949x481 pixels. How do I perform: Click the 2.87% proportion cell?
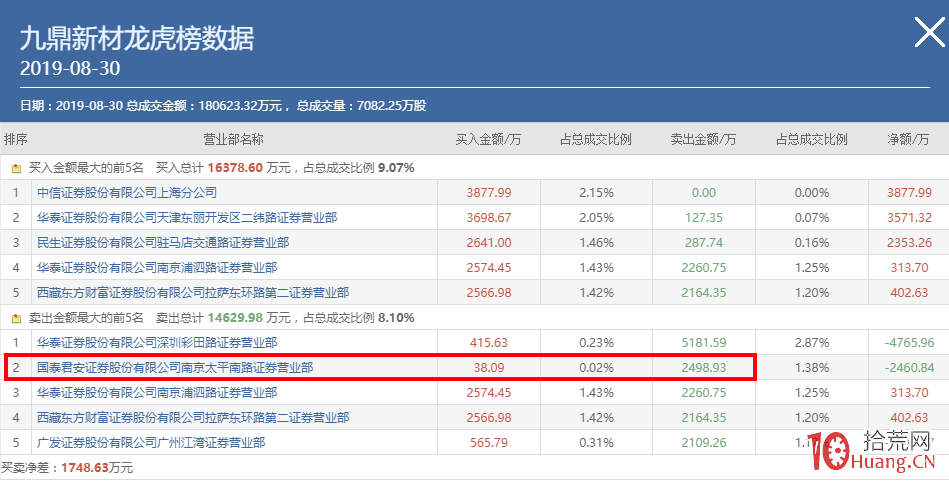pyautogui.click(x=812, y=342)
